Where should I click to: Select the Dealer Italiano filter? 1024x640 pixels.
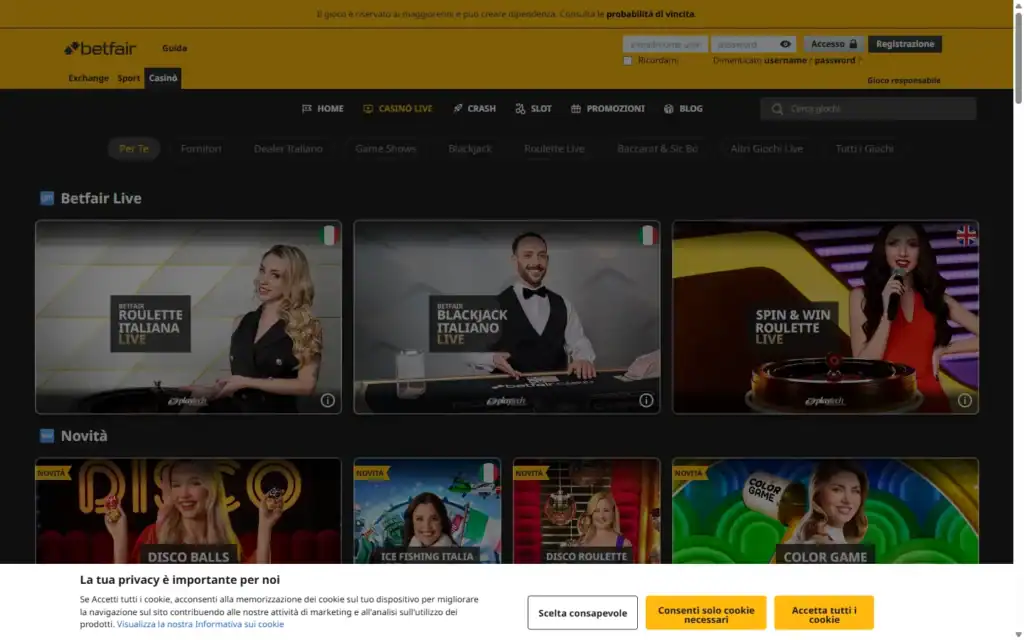(x=288, y=148)
